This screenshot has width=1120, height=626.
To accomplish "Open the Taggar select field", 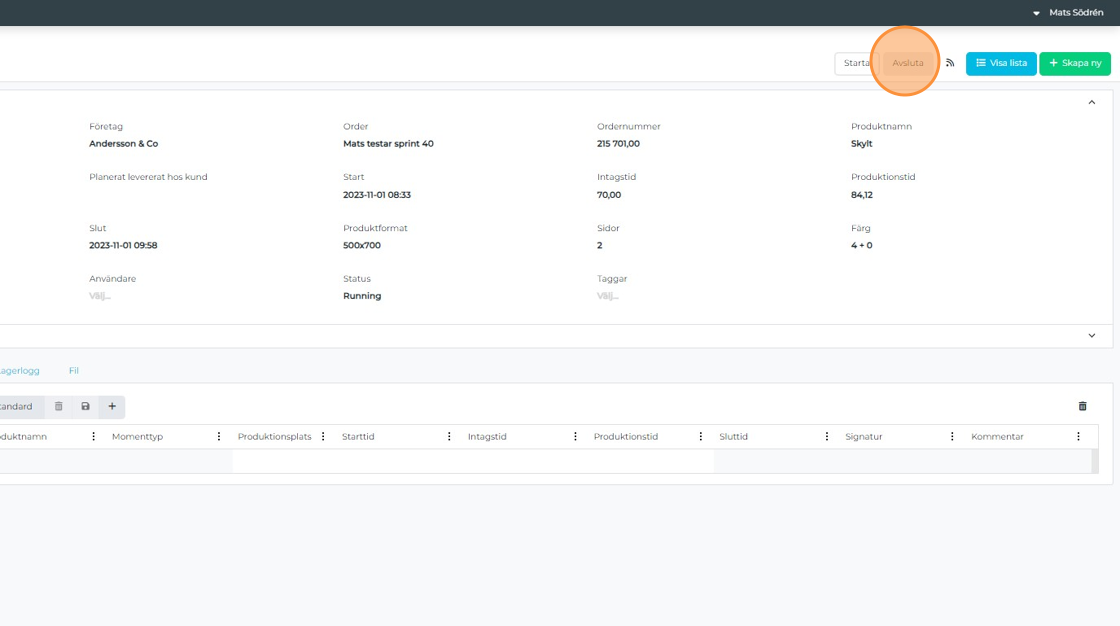I will [x=608, y=296].
